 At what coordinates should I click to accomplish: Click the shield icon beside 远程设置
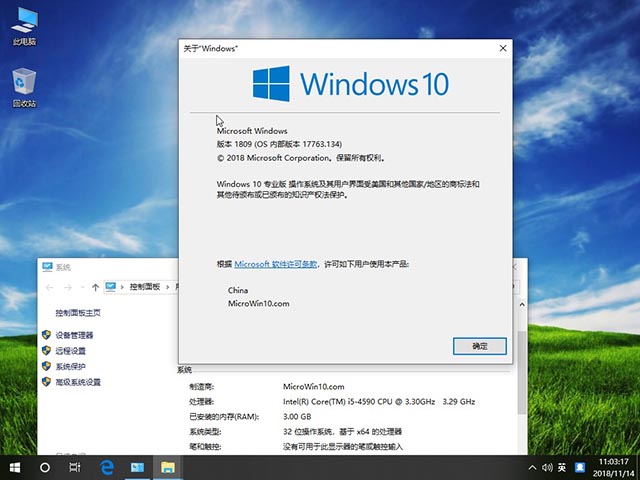coord(47,351)
